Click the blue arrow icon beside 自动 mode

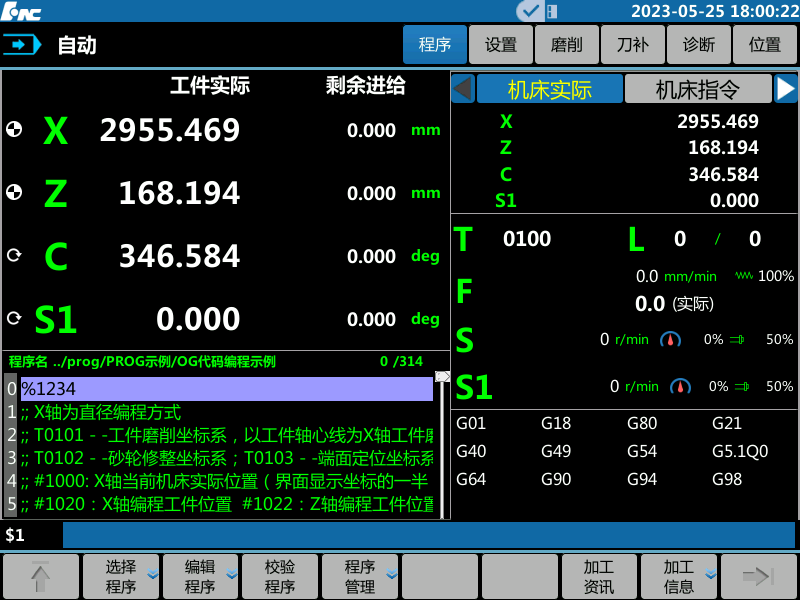point(22,44)
